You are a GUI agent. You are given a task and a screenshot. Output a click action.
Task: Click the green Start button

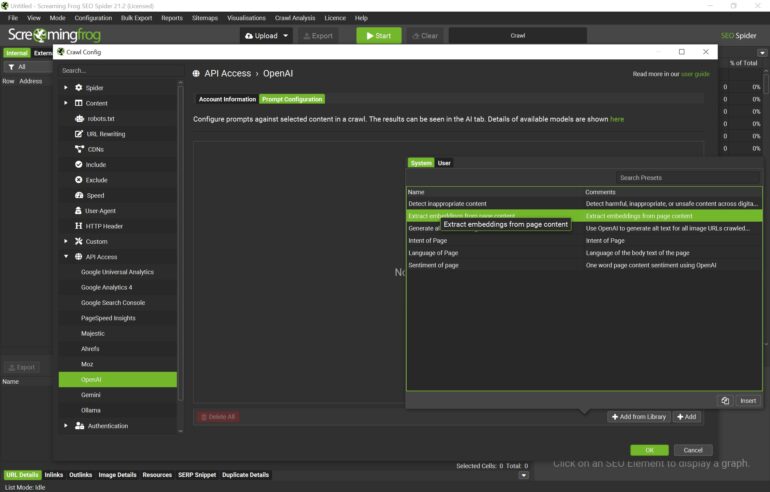[x=379, y=35]
